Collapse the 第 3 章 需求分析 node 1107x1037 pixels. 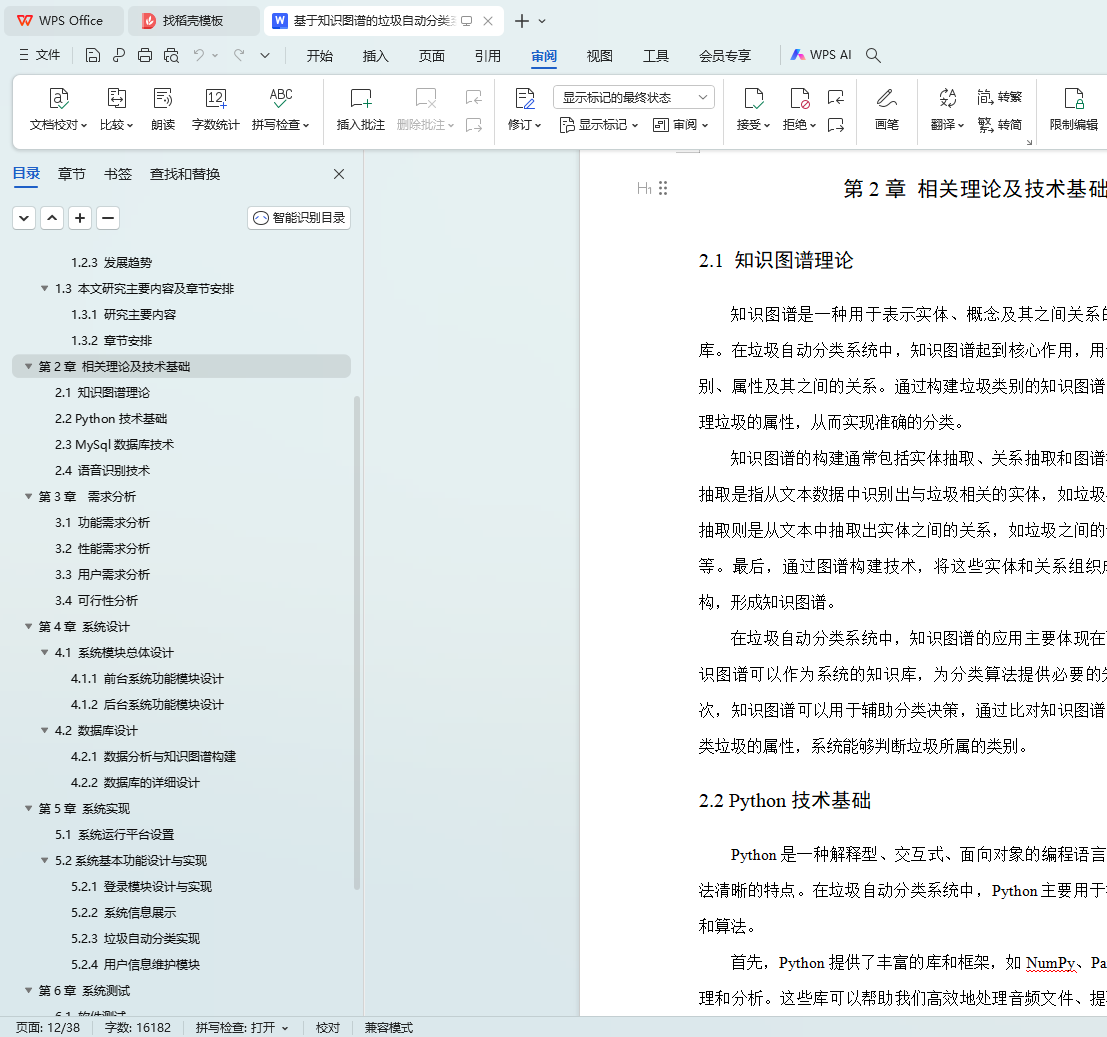[x=29, y=496]
